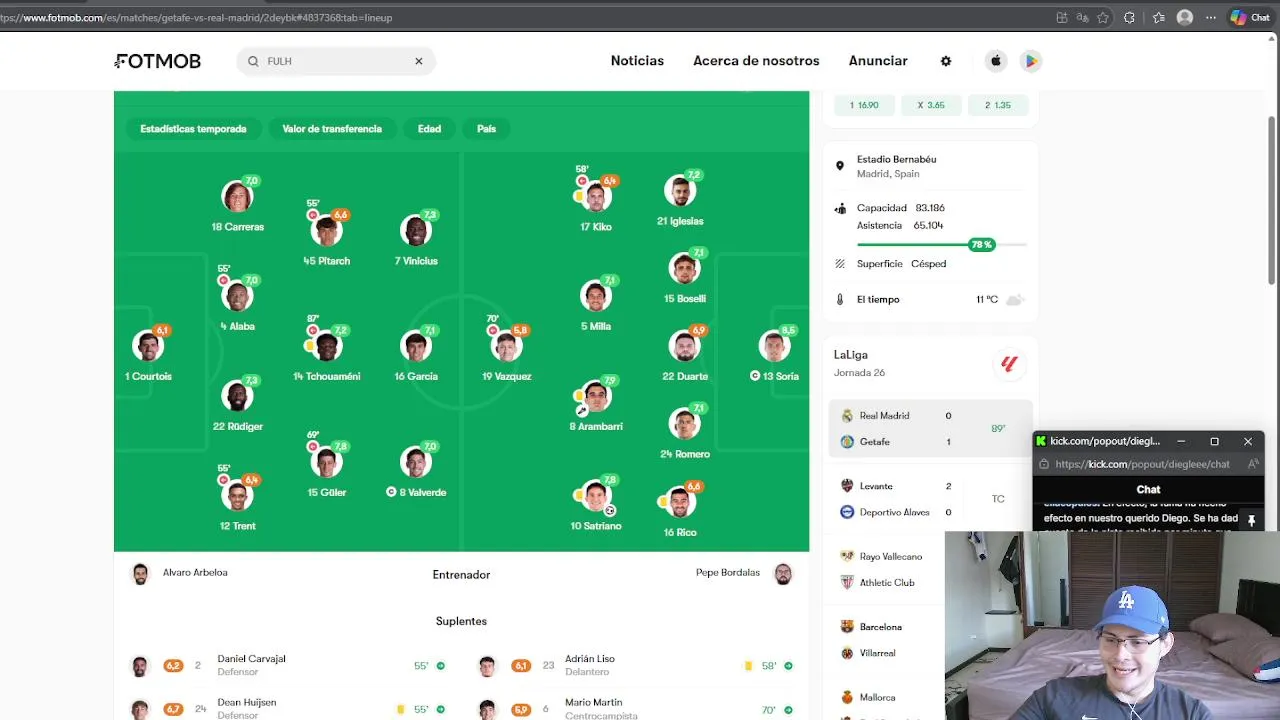Open Satriano player photo
Screen dimensions: 1280x720
point(595,496)
